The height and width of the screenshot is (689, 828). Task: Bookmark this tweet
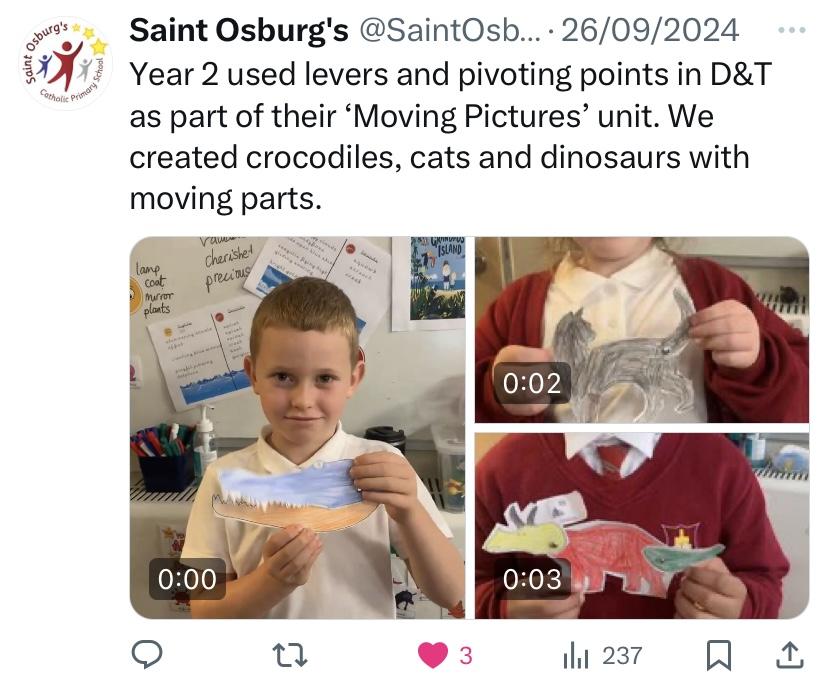[719, 655]
